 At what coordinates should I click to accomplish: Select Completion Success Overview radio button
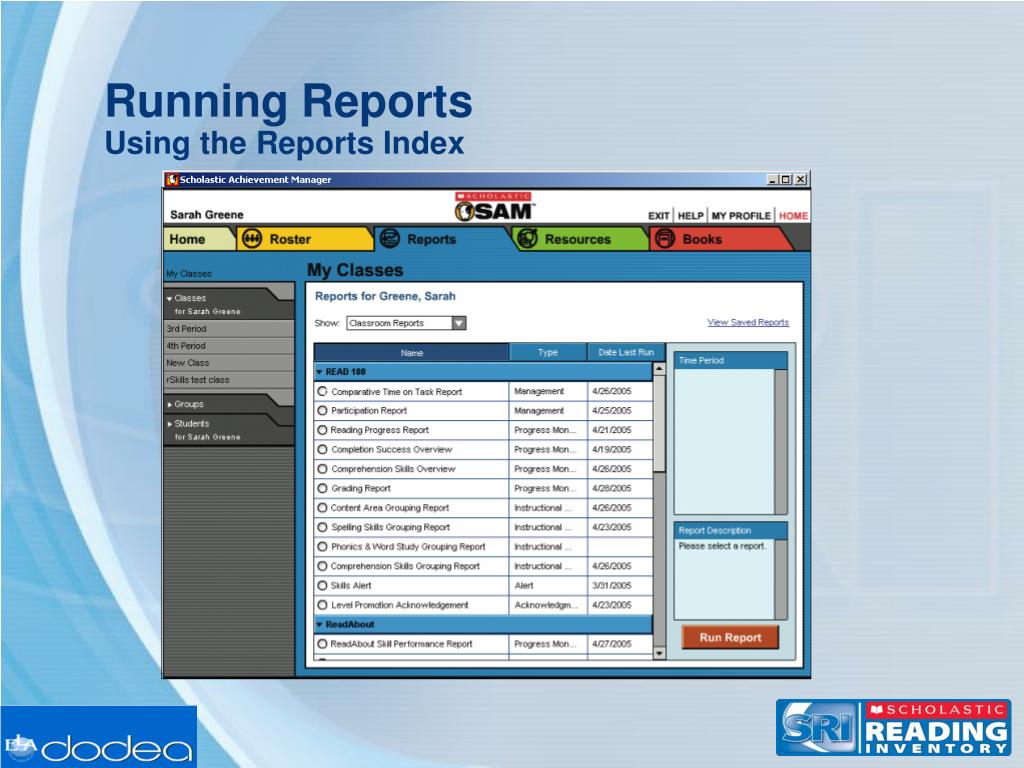click(322, 449)
